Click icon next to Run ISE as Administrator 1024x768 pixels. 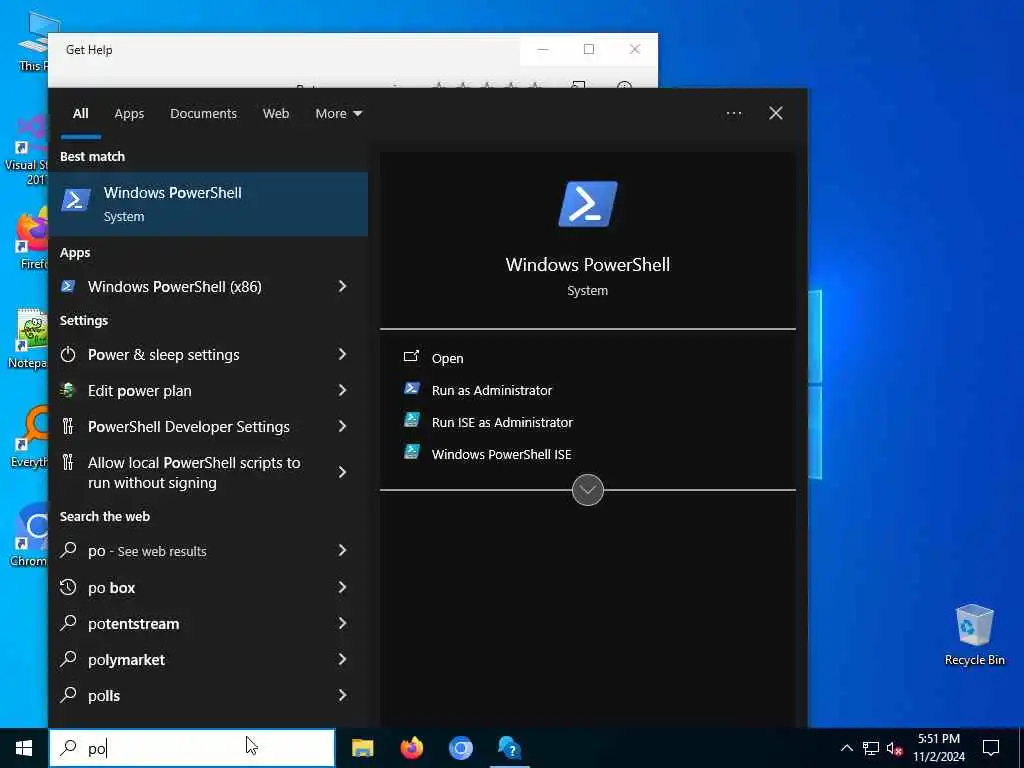click(x=411, y=420)
